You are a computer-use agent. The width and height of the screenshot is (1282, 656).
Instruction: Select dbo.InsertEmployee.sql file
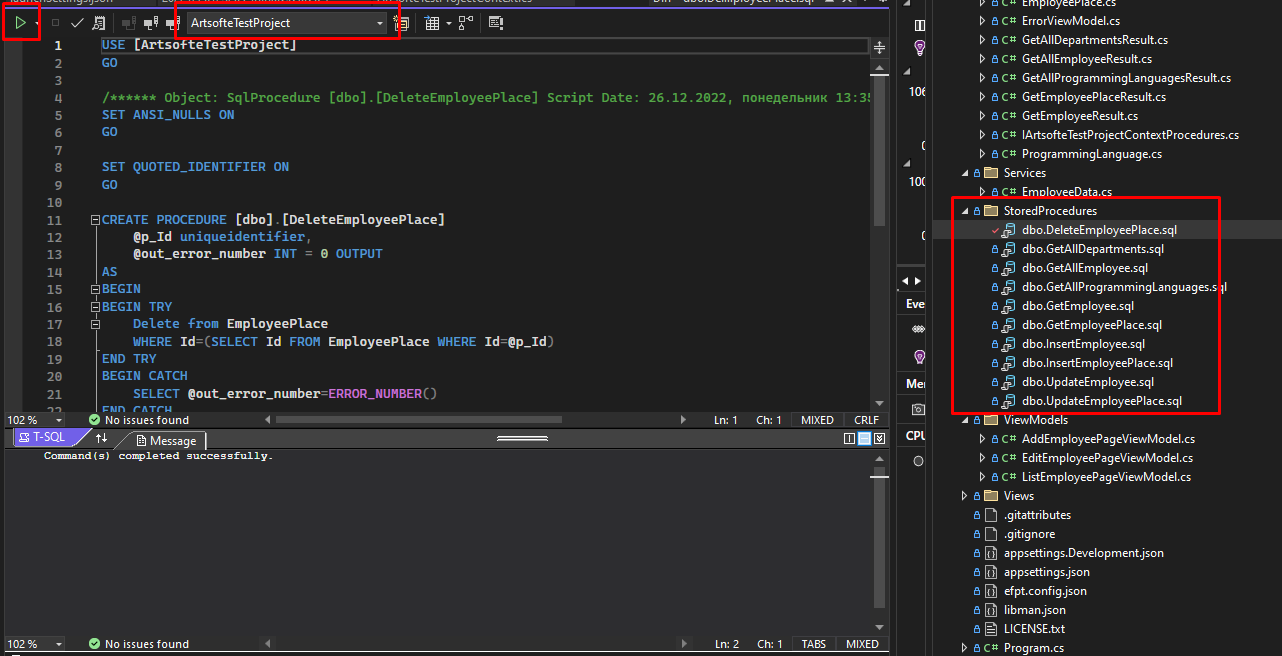tap(1084, 344)
